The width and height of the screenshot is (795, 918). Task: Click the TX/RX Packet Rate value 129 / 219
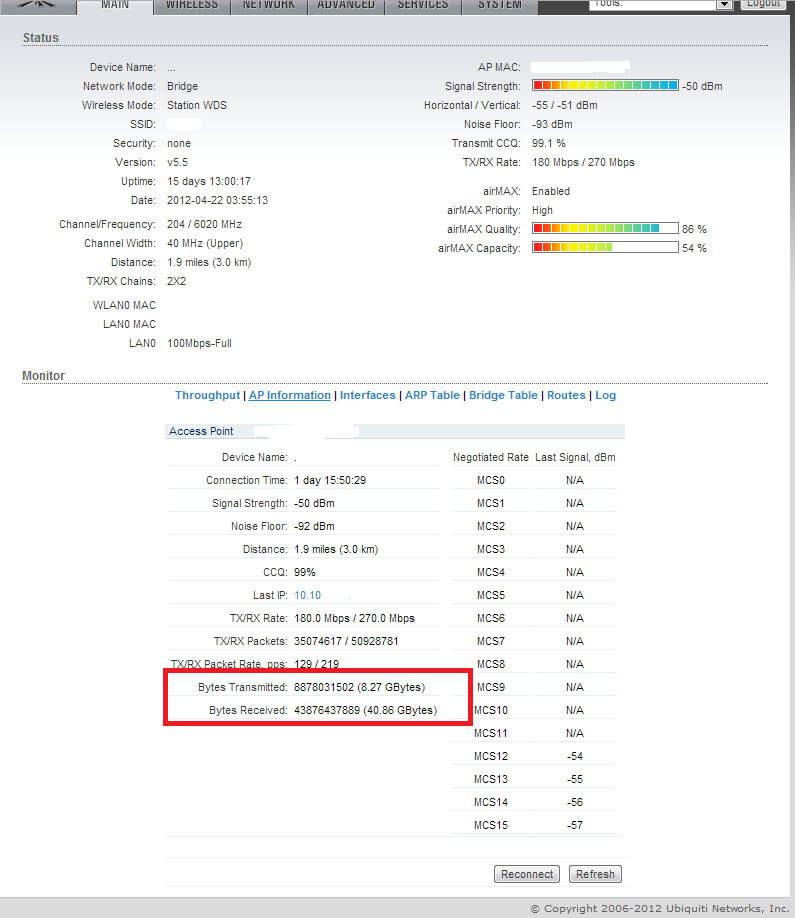316,664
